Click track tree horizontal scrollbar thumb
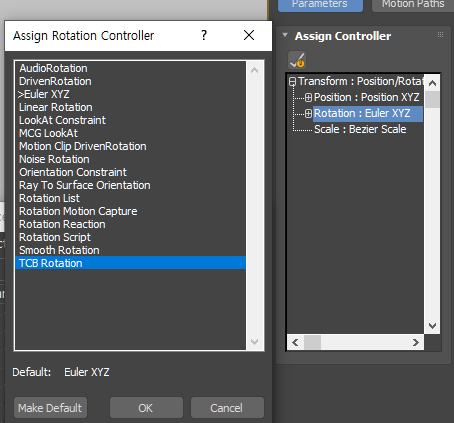Screen dimensions: 454x423 click(312, 342)
